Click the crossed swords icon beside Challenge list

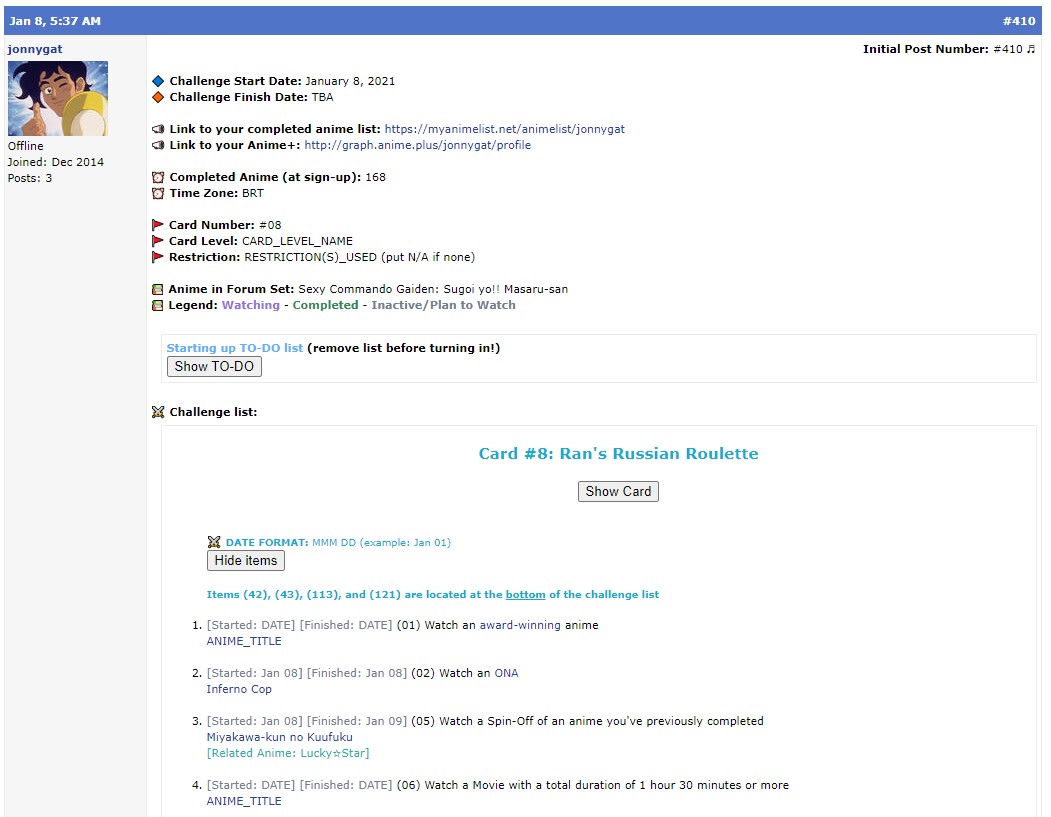[x=159, y=411]
